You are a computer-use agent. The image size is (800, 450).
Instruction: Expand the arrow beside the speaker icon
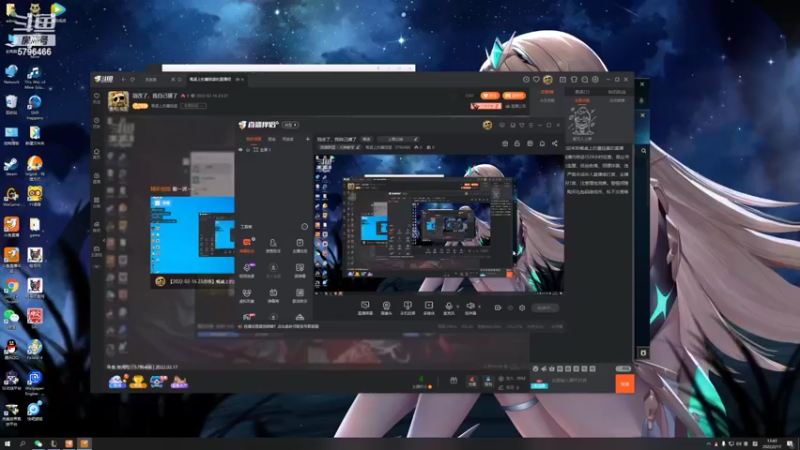479,307
